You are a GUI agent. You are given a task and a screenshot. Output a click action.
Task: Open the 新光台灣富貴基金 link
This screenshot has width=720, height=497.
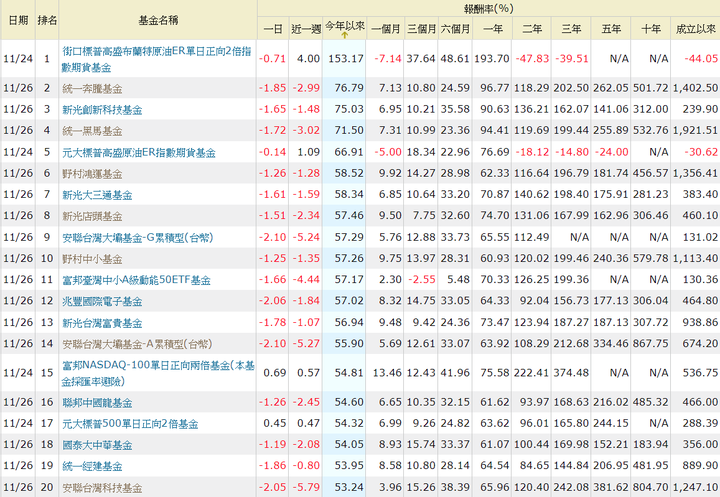[102, 323]
